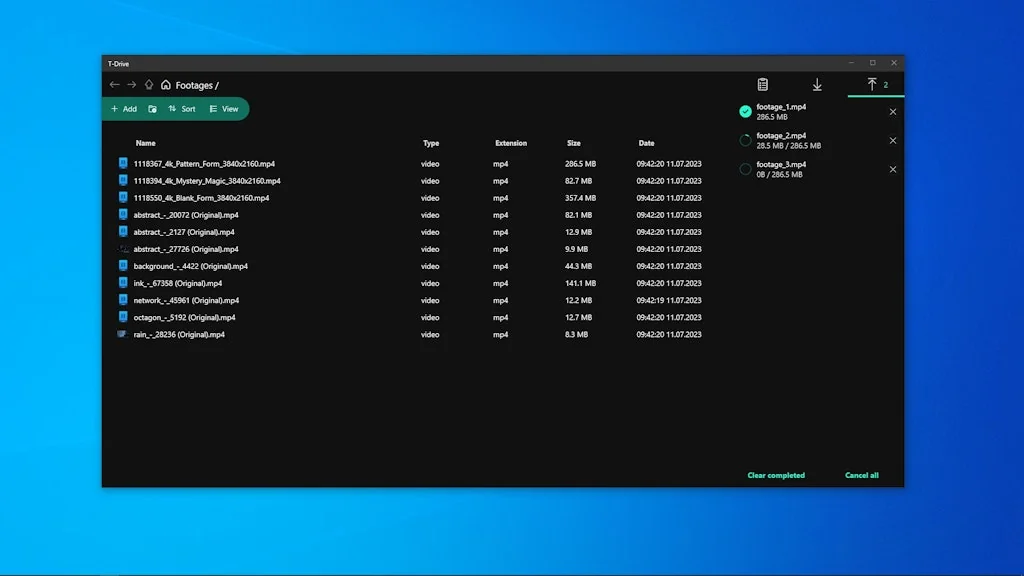Click the green completed checkmark beside footage_1.mp4
Image resolution: width=1024 pixels, height=576 pixels.
[x=745, y=111]
